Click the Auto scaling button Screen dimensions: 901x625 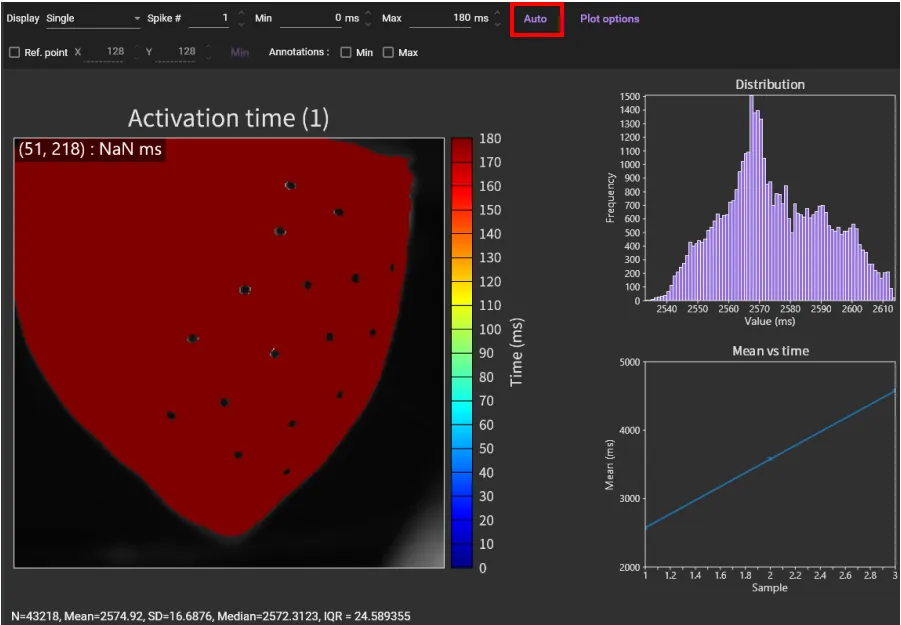(536, 19)
